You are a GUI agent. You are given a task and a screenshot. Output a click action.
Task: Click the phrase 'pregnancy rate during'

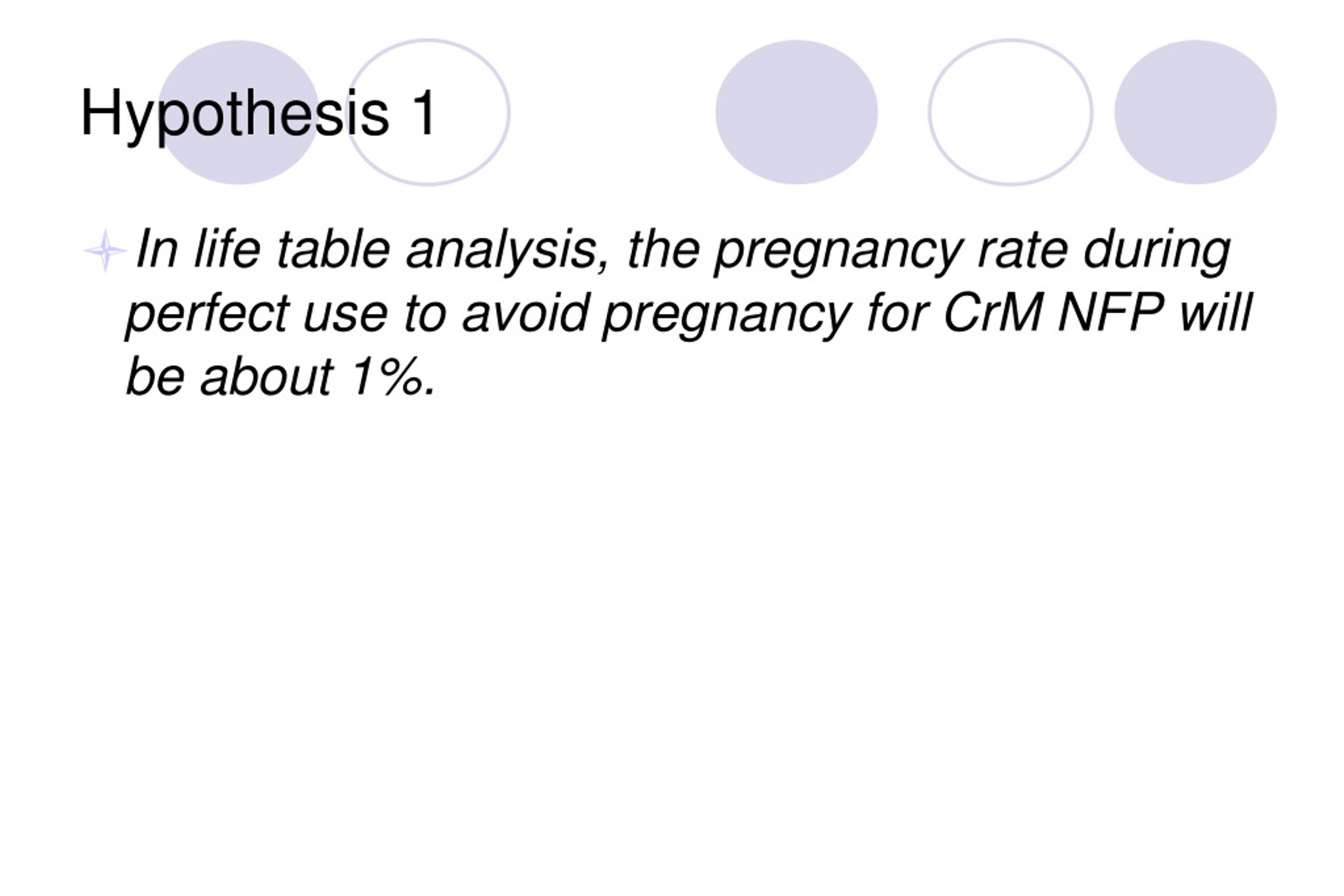coord(973,250)
